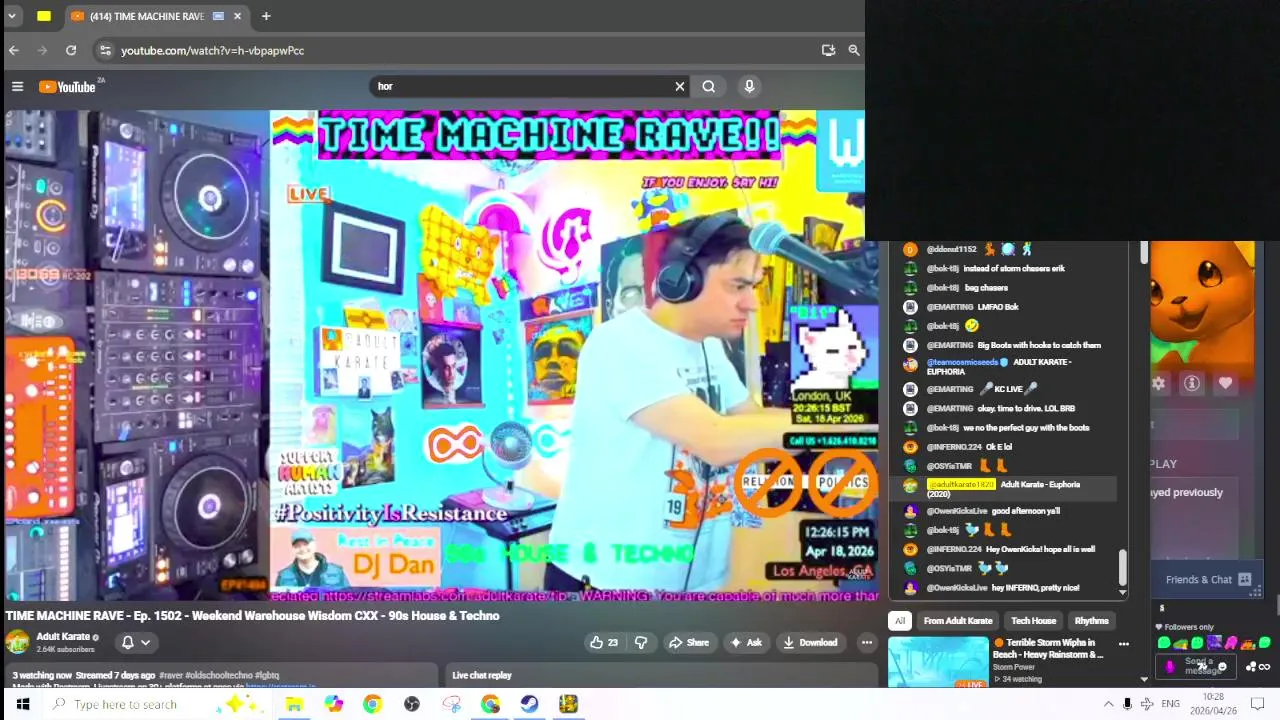Open more actions menu beside Download
Screen dimensions: 1280x720
pos(867,642)
